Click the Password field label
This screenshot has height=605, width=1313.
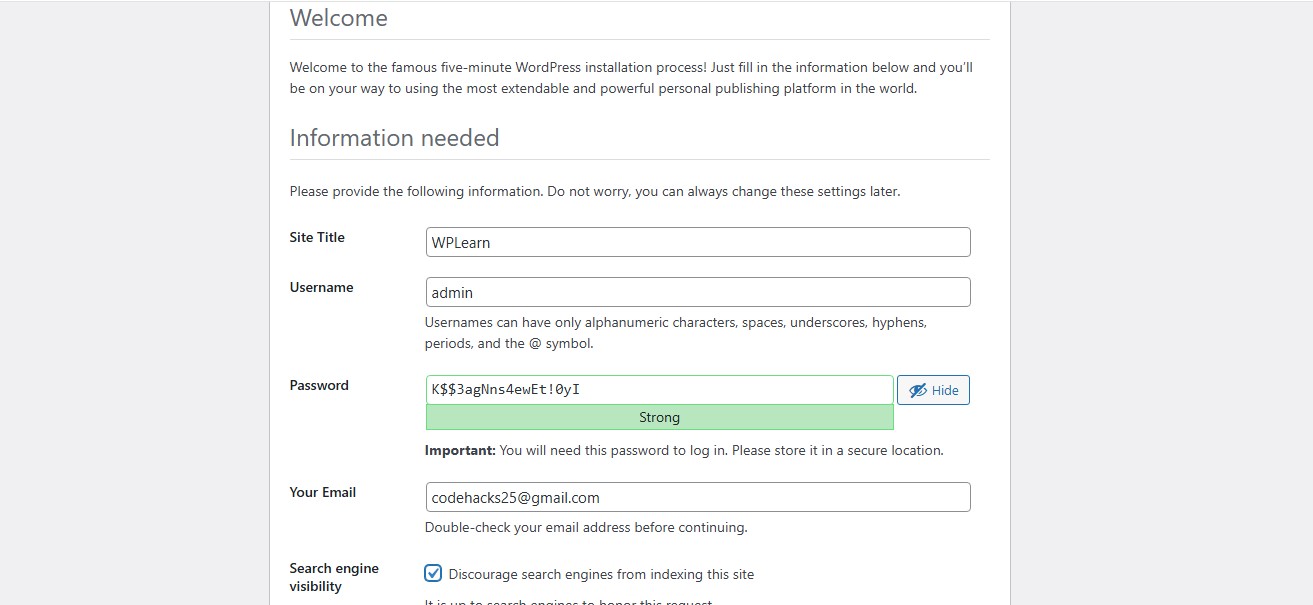(319, 385)
